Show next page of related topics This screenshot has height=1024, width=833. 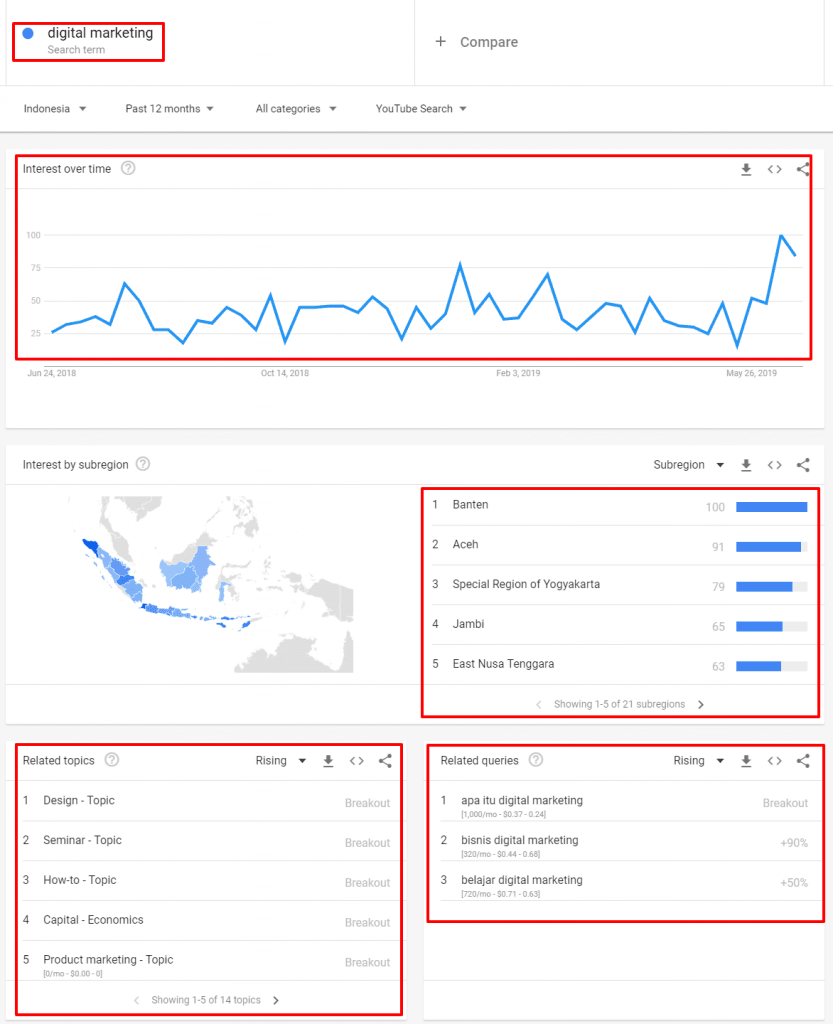point(276,1000)
